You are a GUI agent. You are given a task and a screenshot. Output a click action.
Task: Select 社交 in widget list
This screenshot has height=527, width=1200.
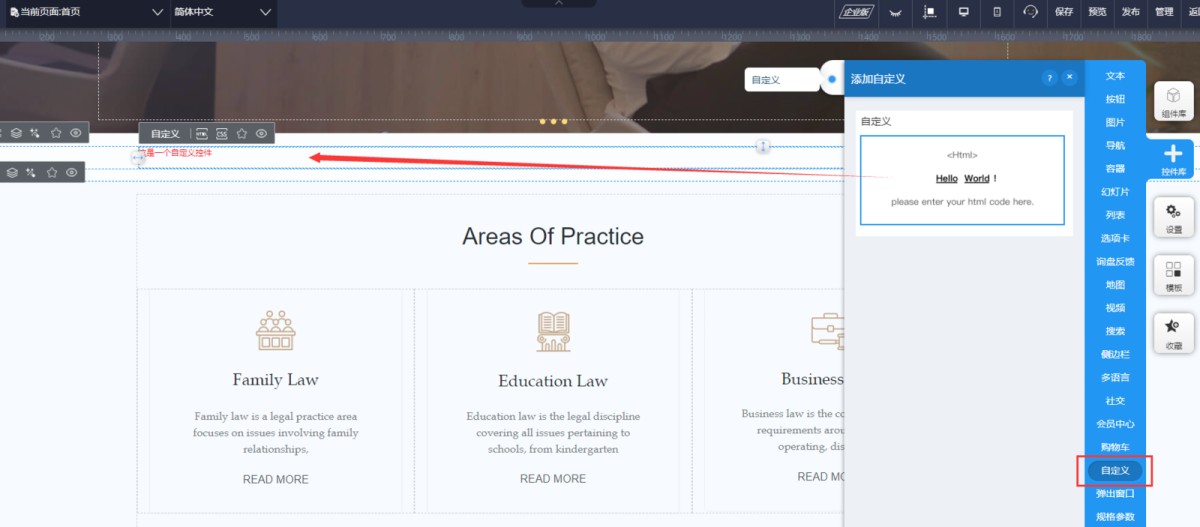click(x=1115, y=401)
